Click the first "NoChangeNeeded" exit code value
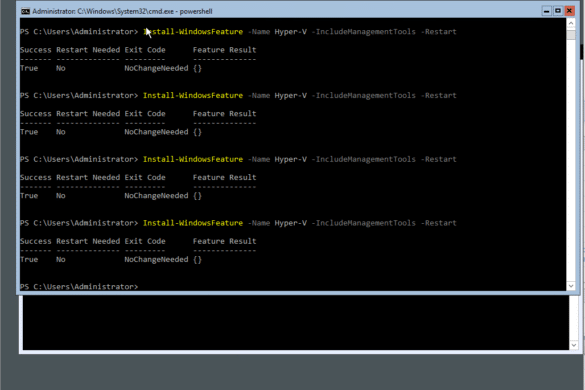The height and width of the screenshot is (390, 585). (156, 68)
